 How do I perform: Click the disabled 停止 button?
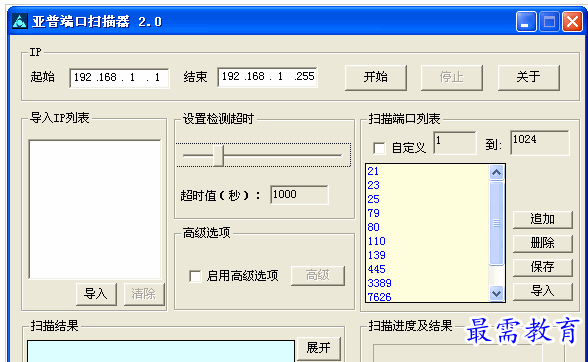452,78
